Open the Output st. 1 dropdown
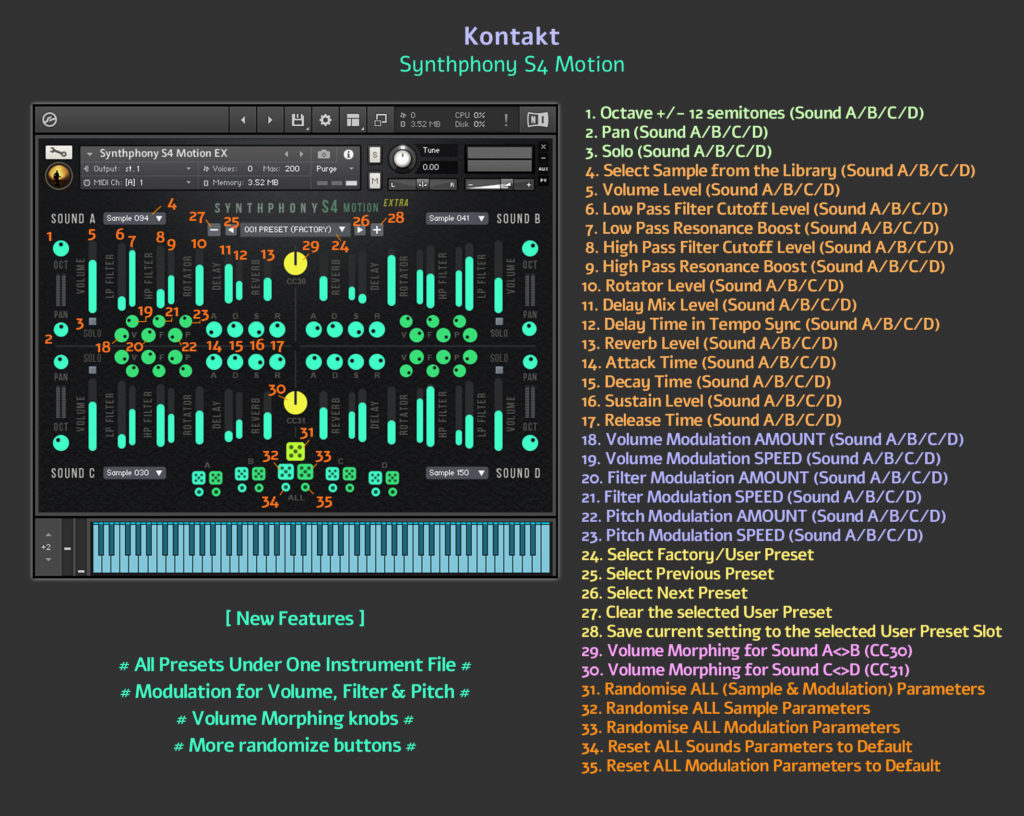The height and width of the screenshot is (816, 1024). coord(138,168)
